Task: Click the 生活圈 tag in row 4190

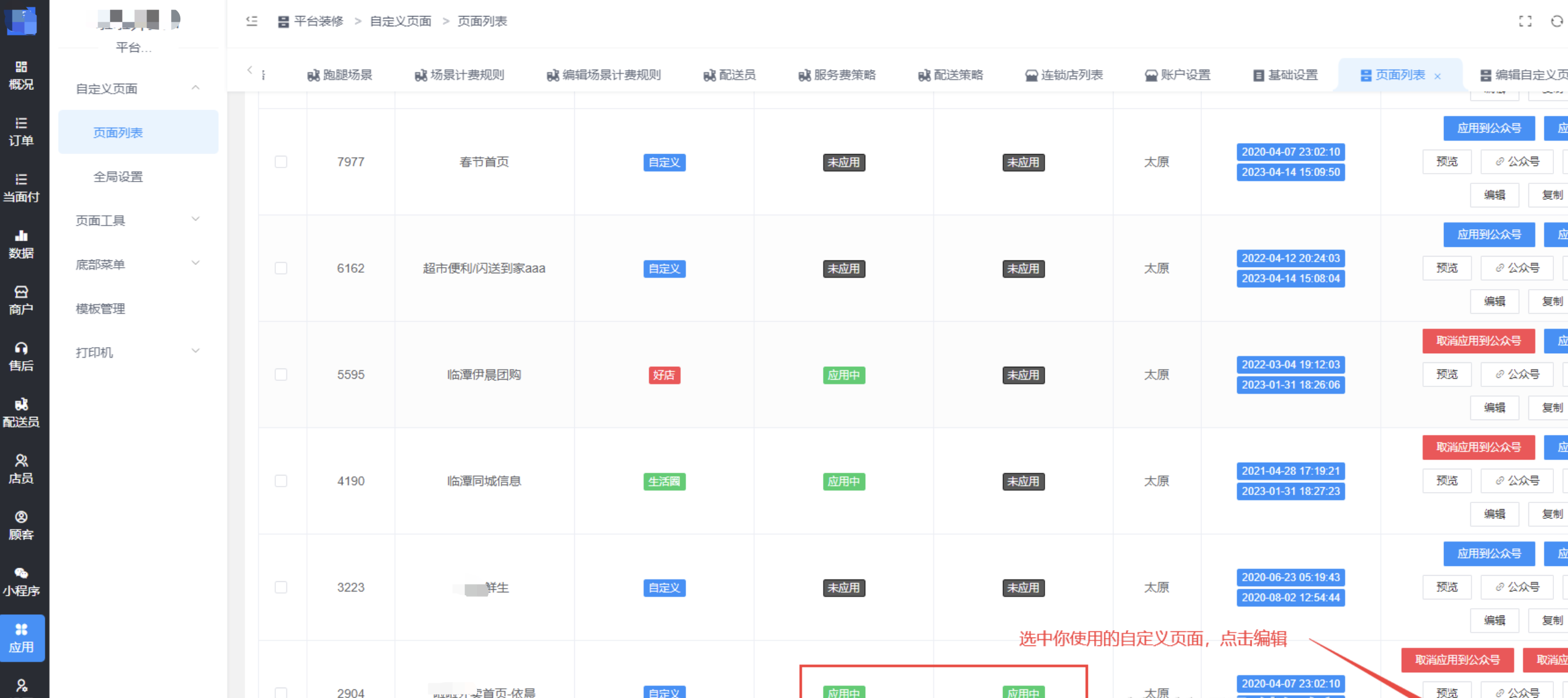Action: point(664,481)
